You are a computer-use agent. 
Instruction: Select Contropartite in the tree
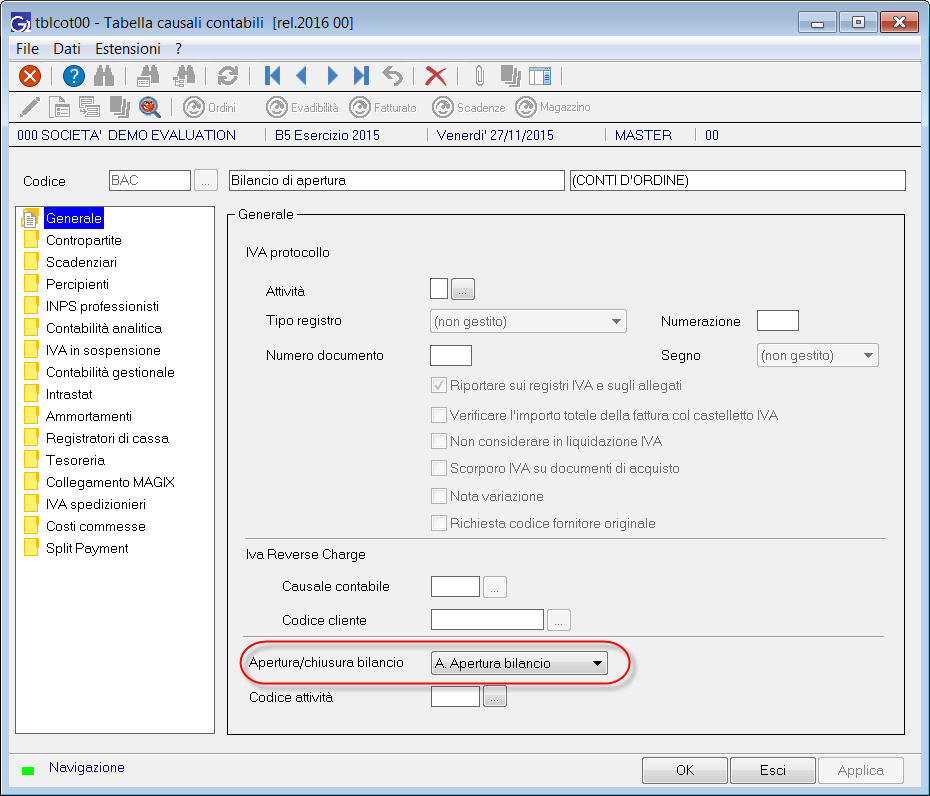pos(84,240)
